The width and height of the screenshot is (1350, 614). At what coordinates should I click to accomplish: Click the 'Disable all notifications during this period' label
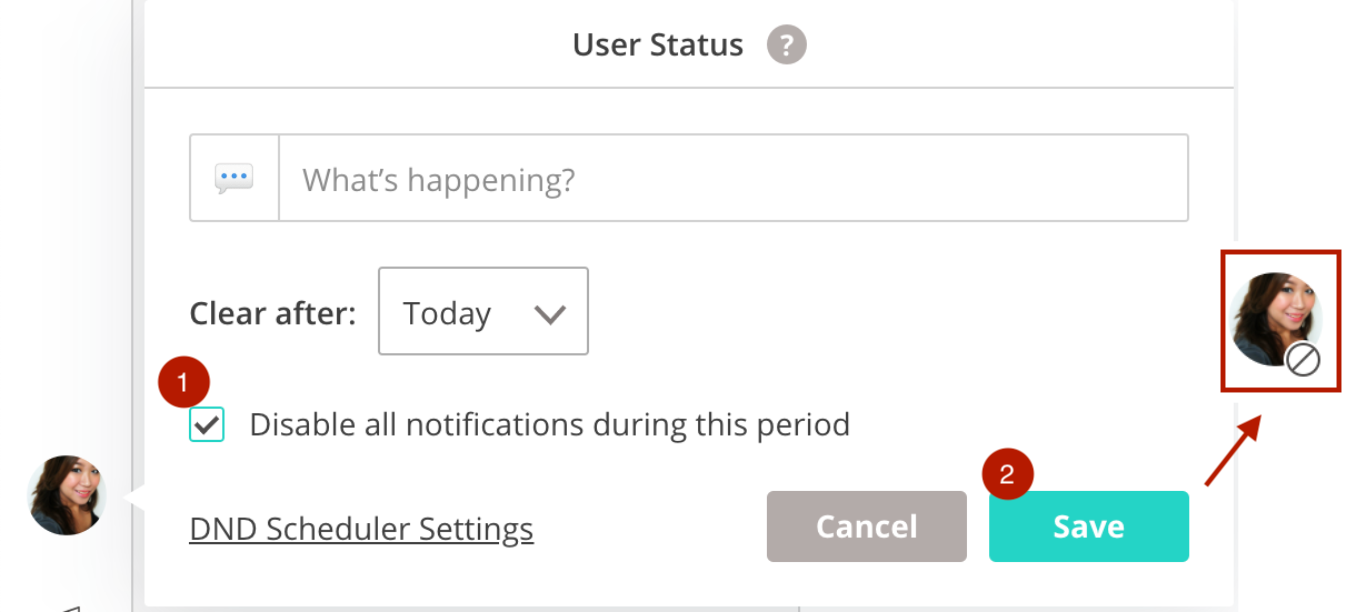click(549, 424)
